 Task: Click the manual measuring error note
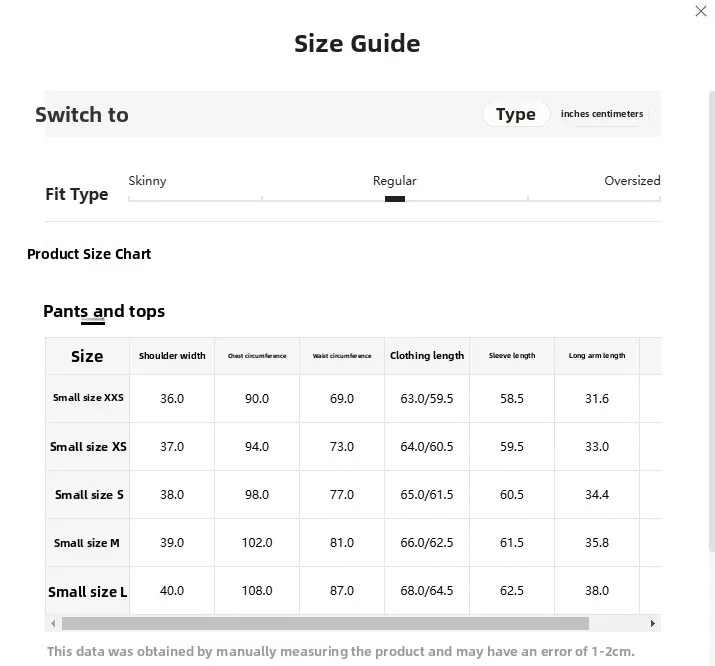(341, 651)
